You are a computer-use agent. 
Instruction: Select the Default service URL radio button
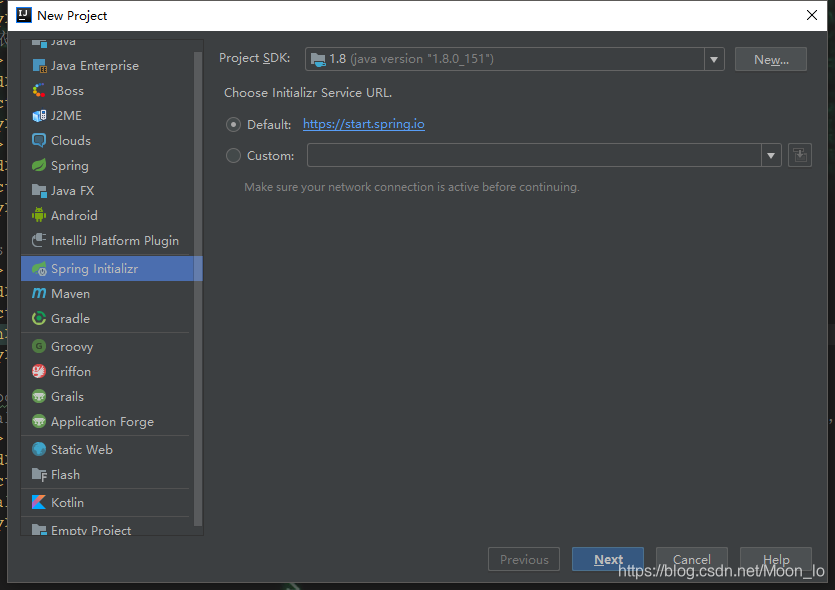[233, 125]
